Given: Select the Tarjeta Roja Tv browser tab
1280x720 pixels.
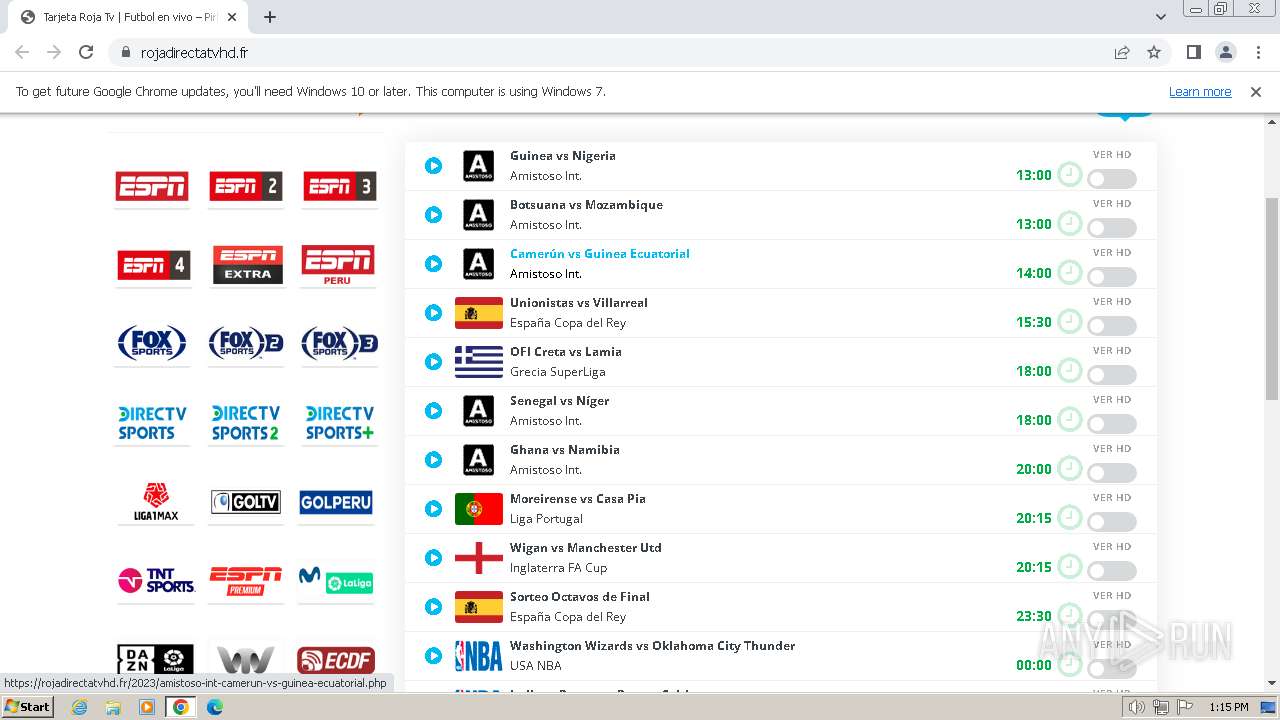Looking at the screenshot, I should [130, 17].
